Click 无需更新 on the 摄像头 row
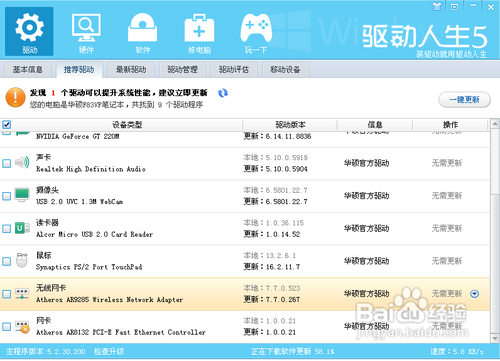Image resolution: width=500 pixels, height=361 pixels. tap(447, 196)
